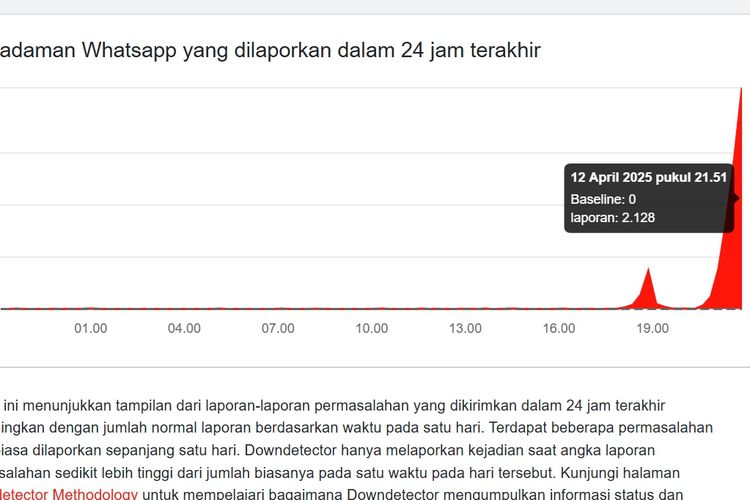Select the 16.00 time axis label

tap(558, 328)
